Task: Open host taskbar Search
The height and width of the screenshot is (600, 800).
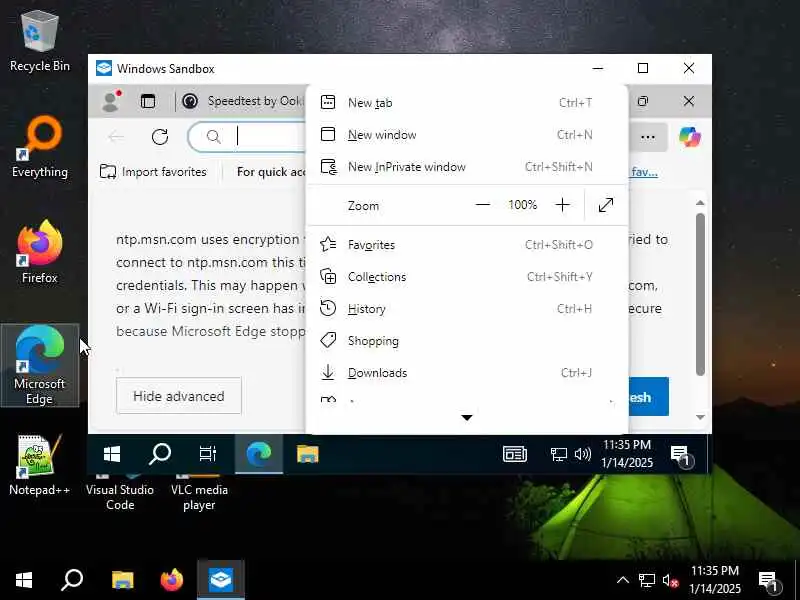Action: (72, 580)
